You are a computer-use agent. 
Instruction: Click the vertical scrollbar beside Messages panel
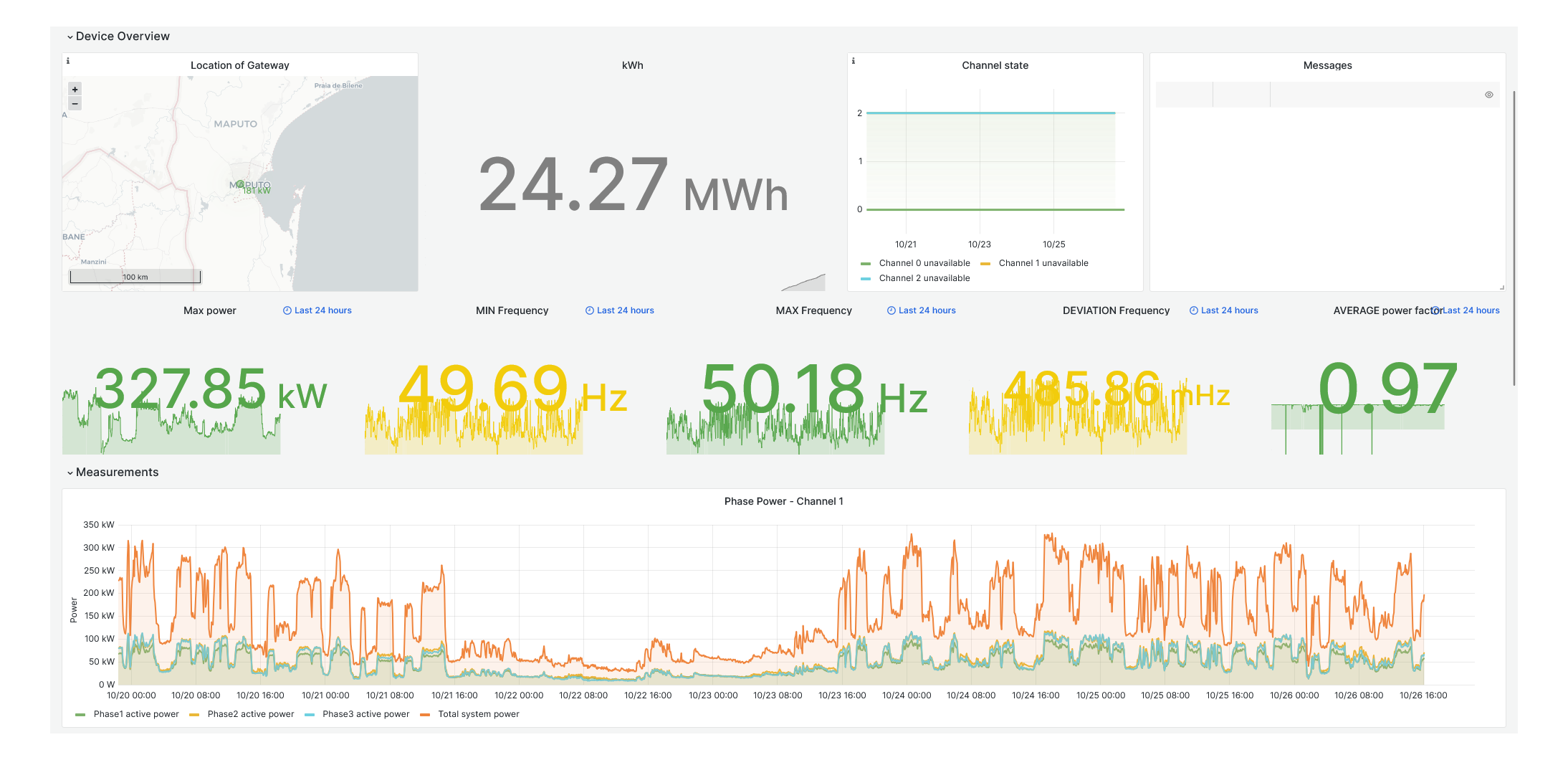[1514, 237]
